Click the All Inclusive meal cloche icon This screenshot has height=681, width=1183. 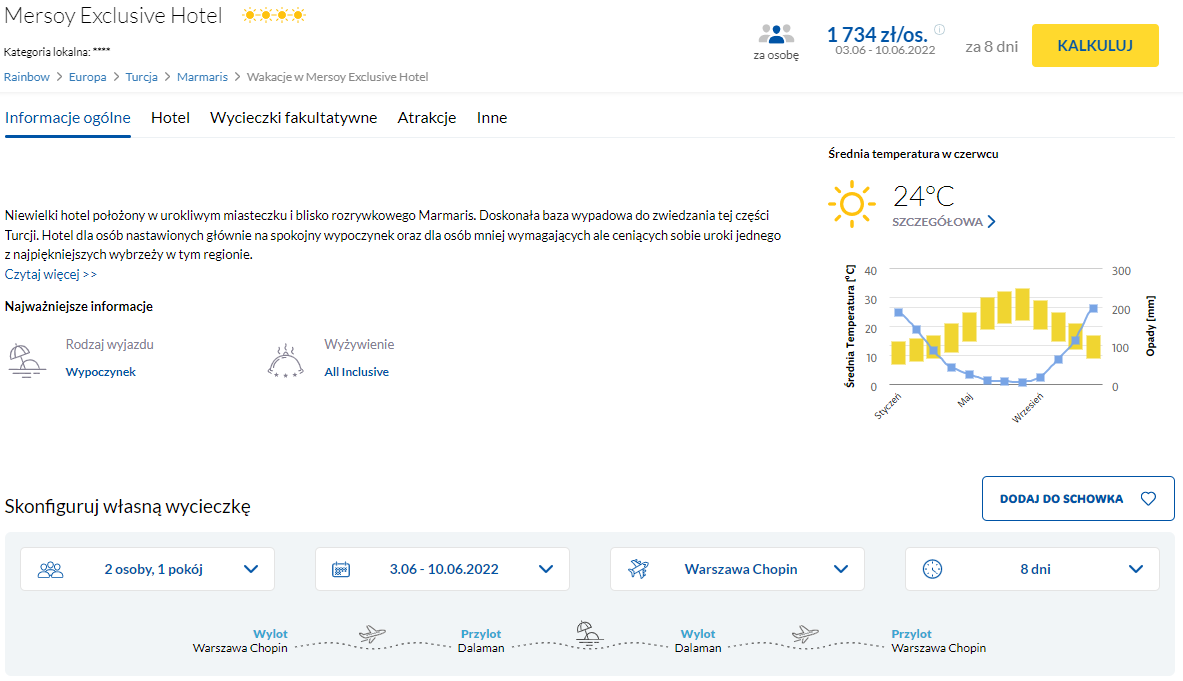(287, 360)
